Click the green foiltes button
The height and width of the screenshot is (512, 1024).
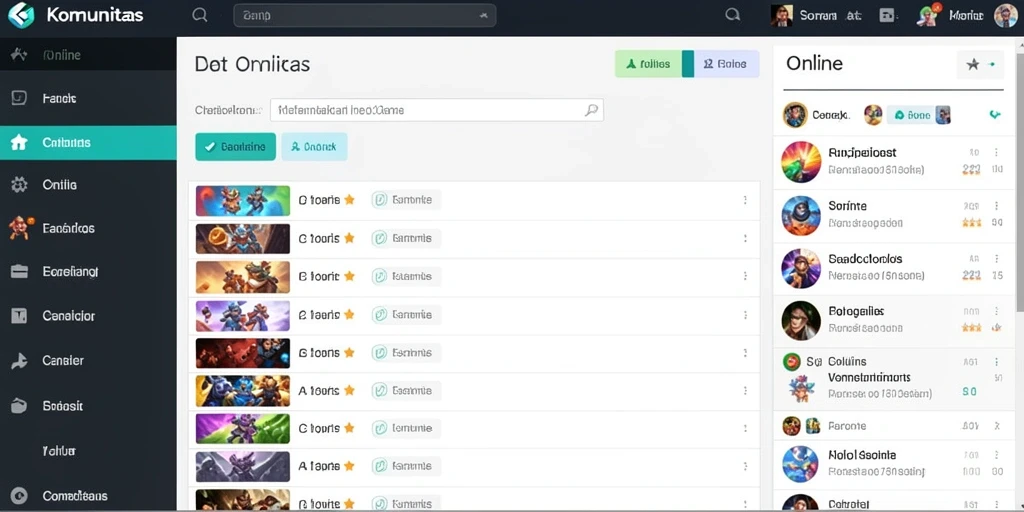point(648,64)
